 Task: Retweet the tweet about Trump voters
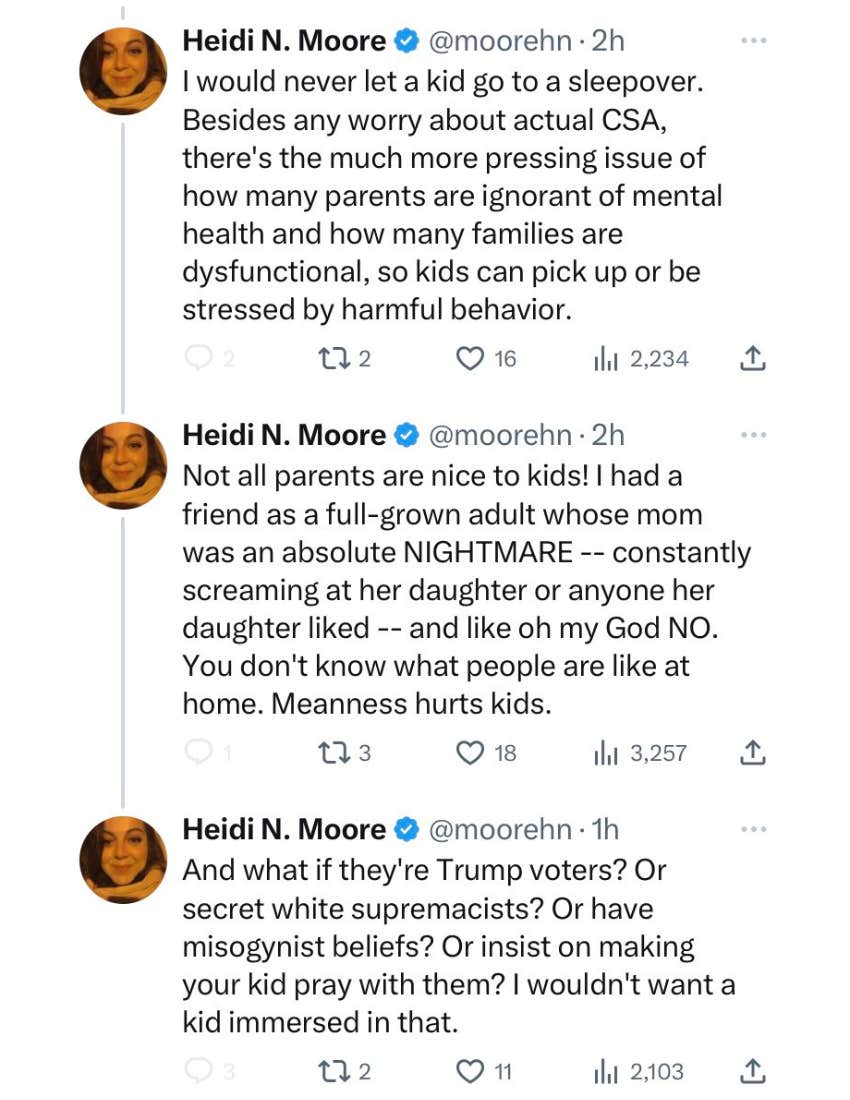pos(332,1071)
